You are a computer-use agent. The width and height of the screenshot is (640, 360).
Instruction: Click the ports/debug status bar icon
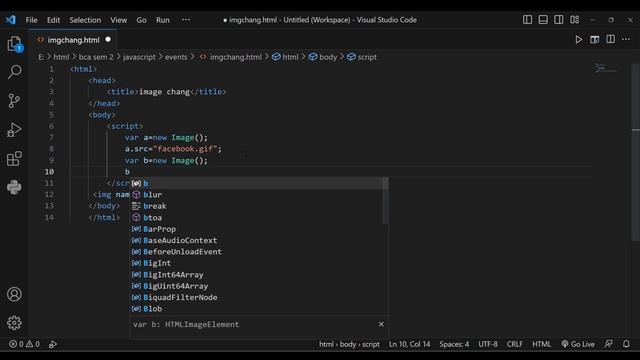[53, 344]
